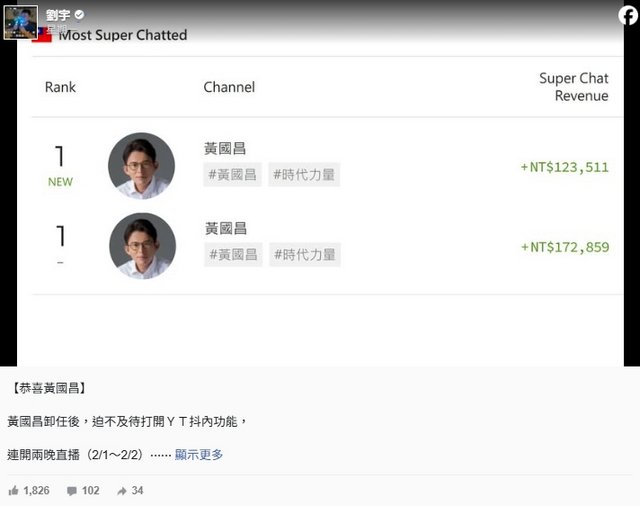This screenshot has height=506, width=640.
Task: Click the comment bubble icon
Action: [x=72, y=491]
